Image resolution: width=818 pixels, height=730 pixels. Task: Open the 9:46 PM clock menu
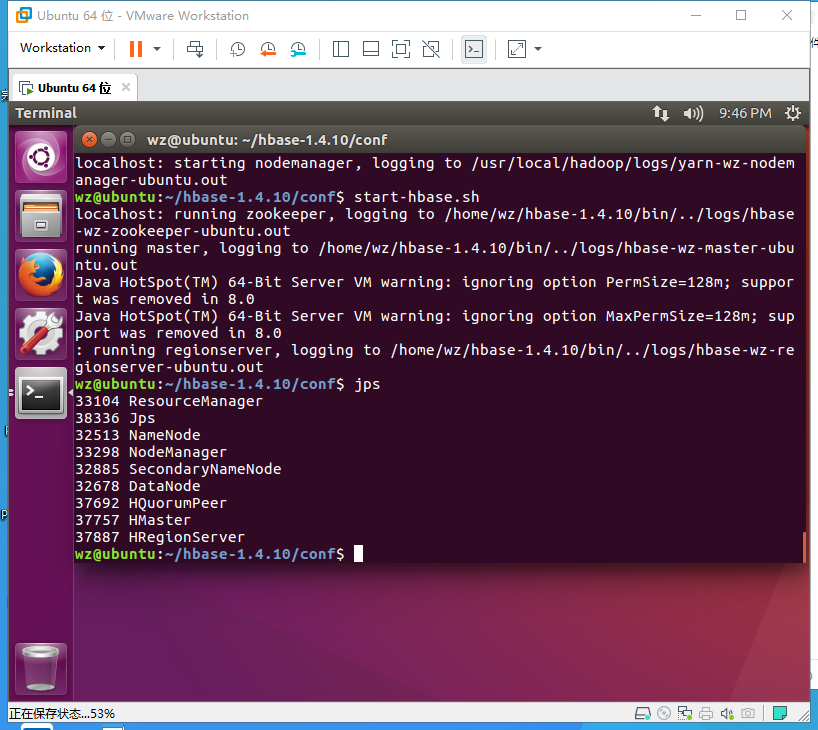tap(745, 113)
